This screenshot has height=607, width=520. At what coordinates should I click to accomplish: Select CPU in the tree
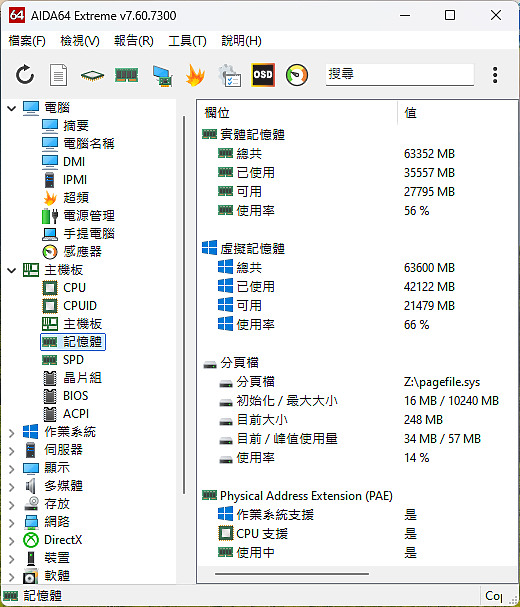point(74,288)
